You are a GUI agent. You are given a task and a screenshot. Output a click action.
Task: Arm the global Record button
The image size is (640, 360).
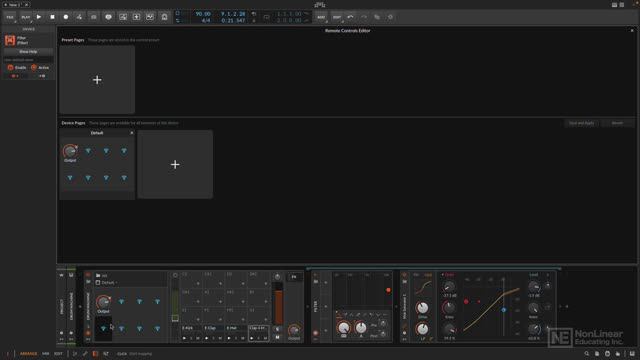[x=66, y=17]
